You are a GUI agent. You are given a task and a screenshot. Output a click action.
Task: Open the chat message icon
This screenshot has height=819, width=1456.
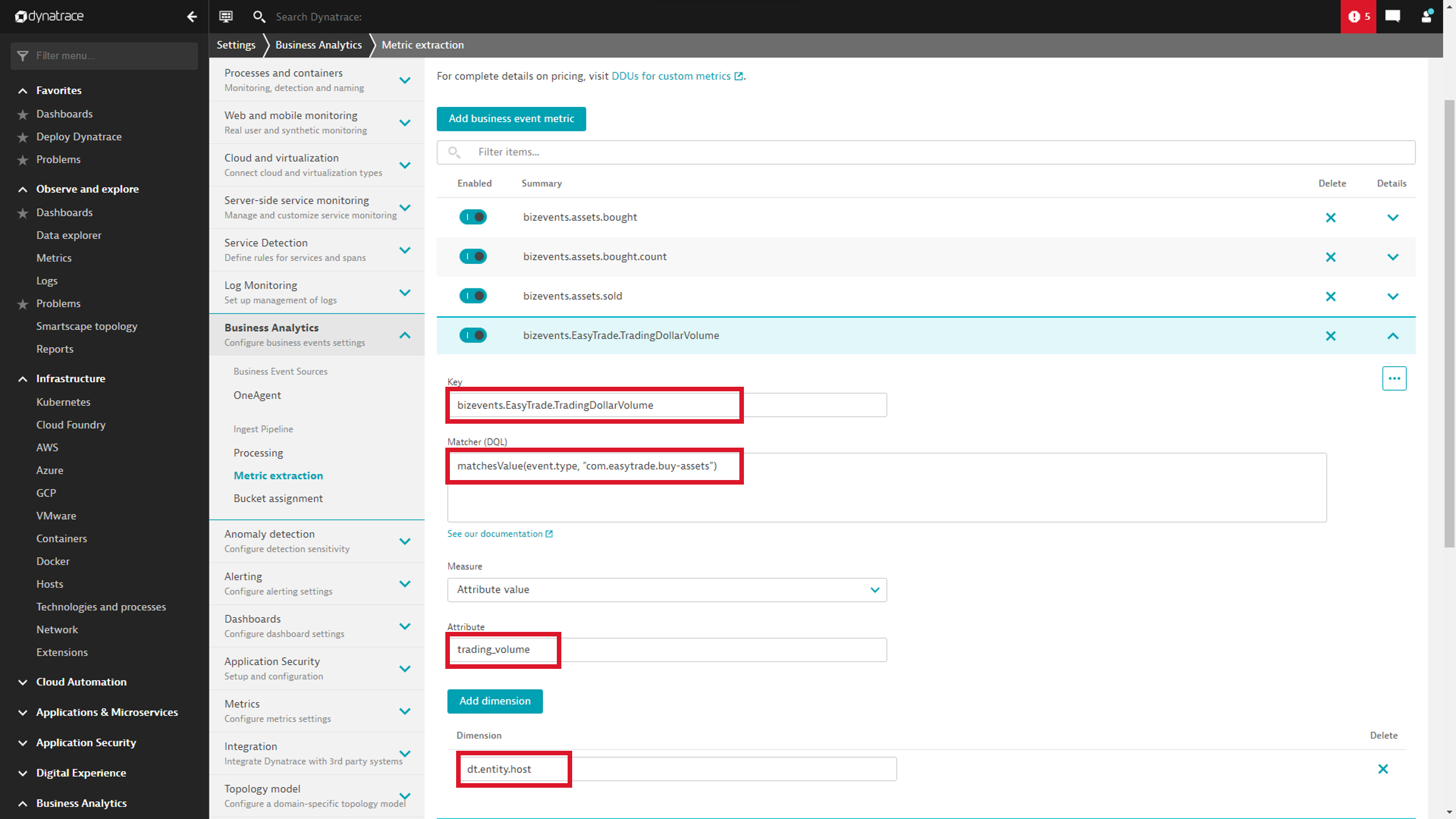click(x=1392, y=16)
